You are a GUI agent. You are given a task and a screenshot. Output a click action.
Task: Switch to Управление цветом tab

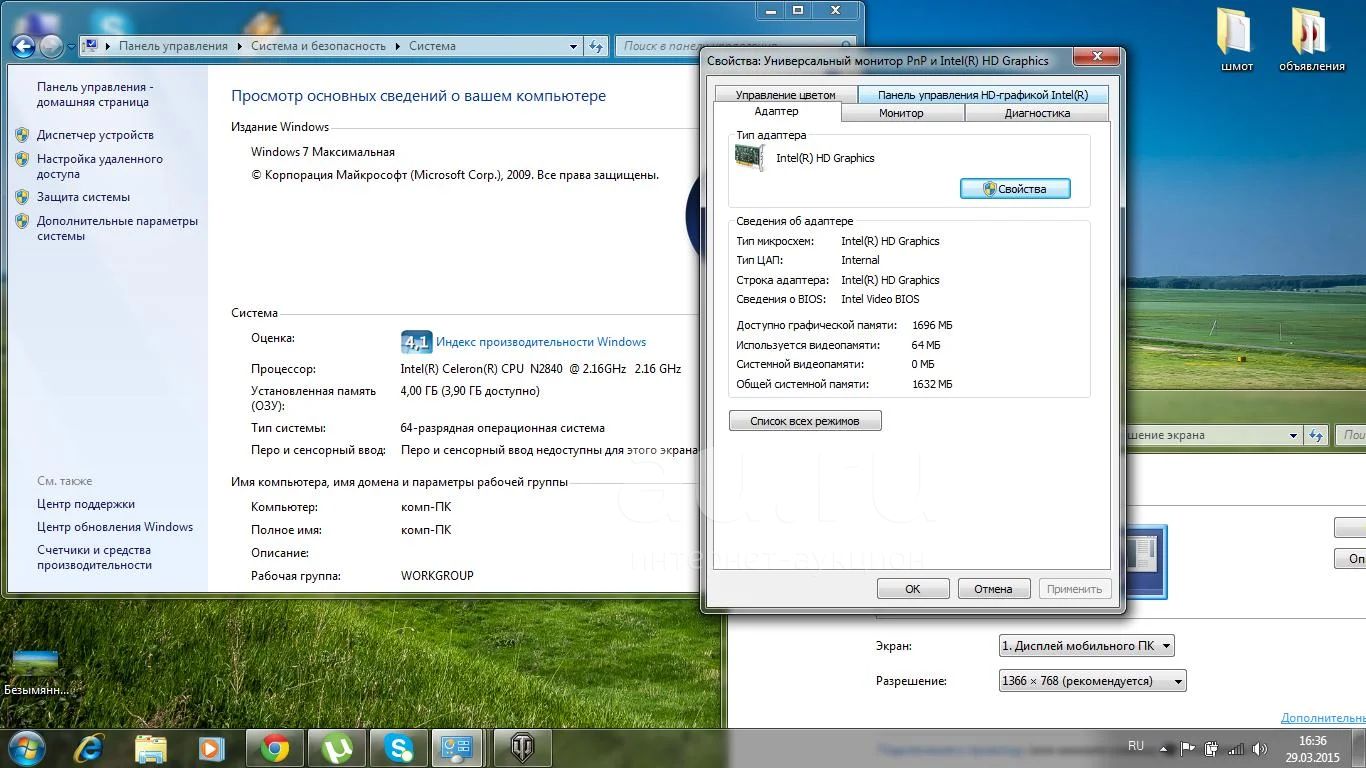tap(786, 95)
